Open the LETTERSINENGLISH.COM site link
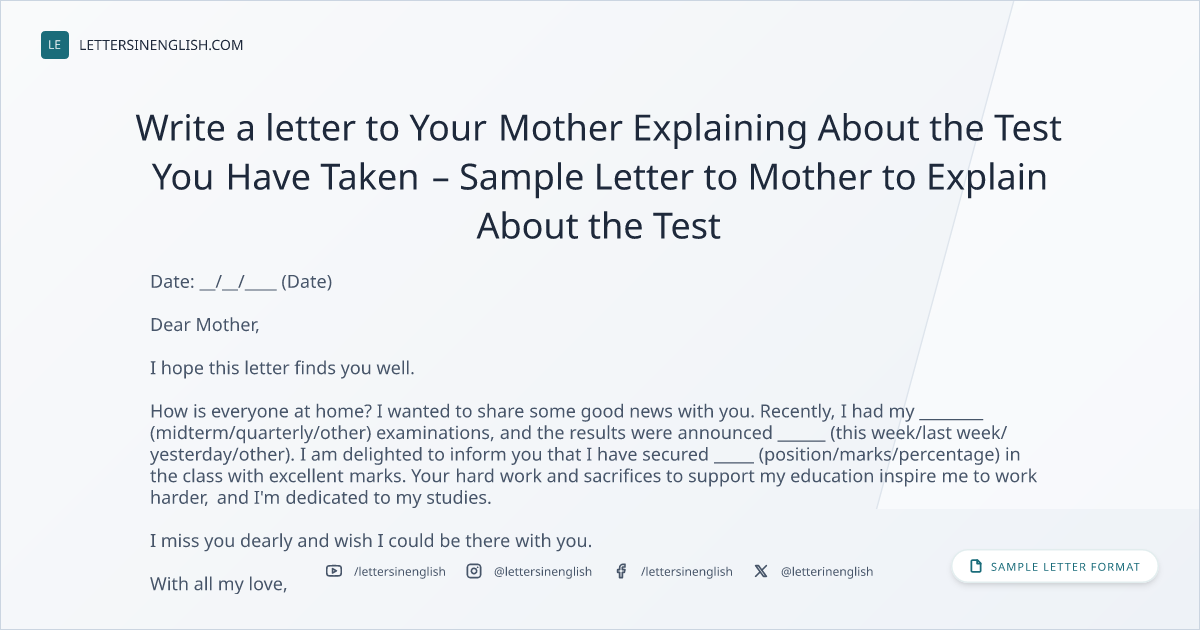1200x630 pixels. [161, 45]
